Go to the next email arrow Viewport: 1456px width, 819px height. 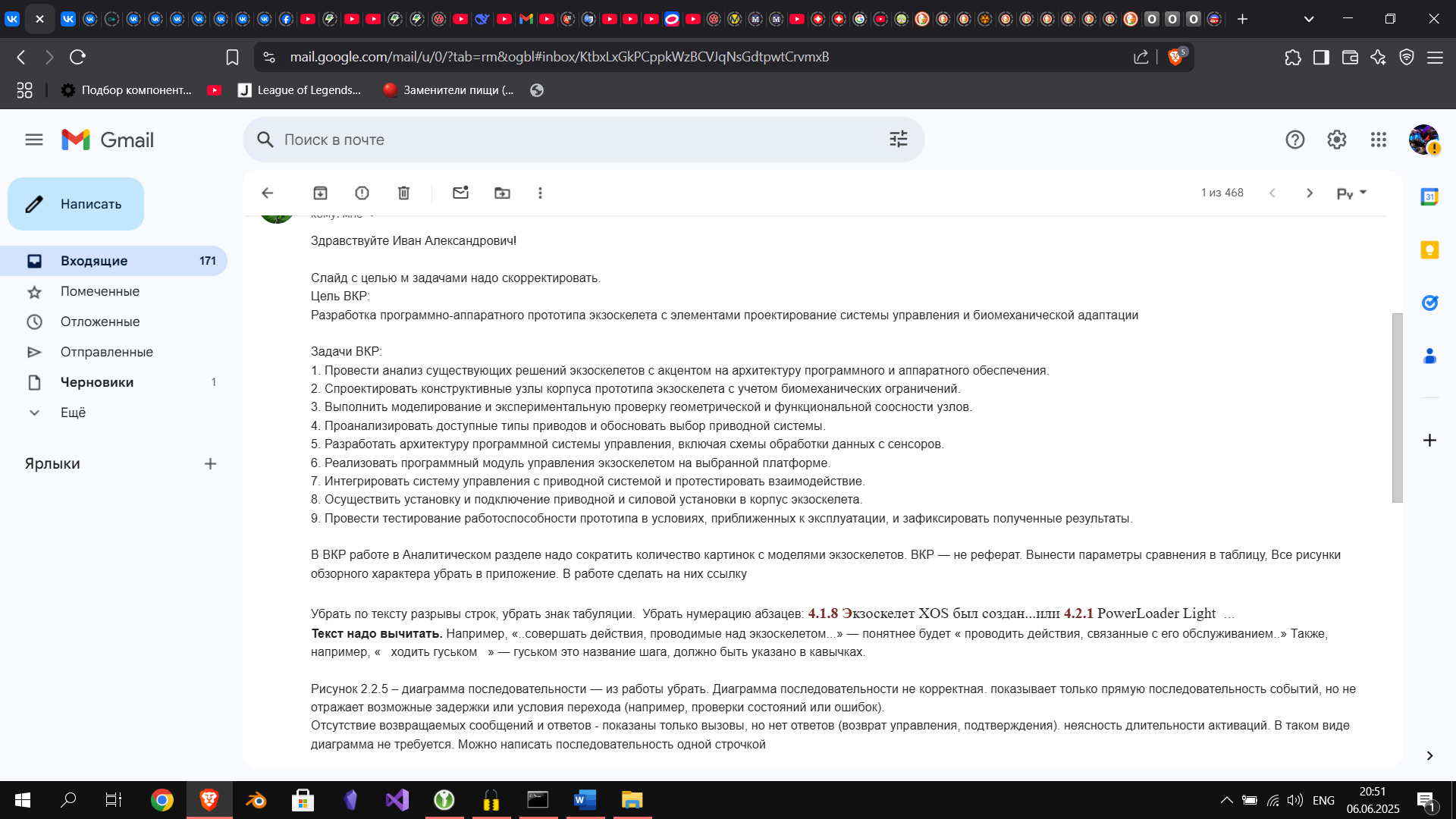coord(1310,193)
